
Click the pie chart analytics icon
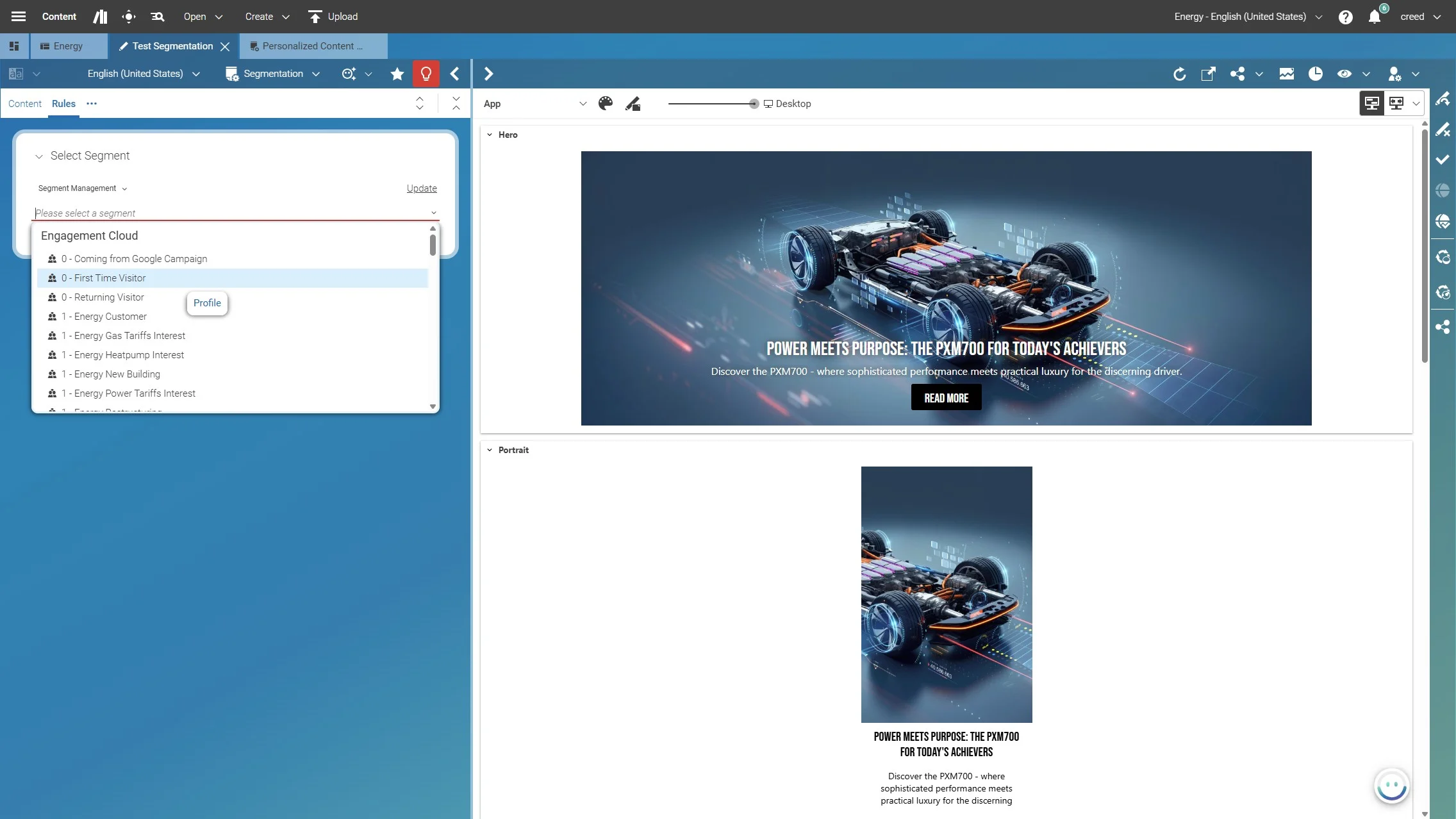pos(1315,74)
